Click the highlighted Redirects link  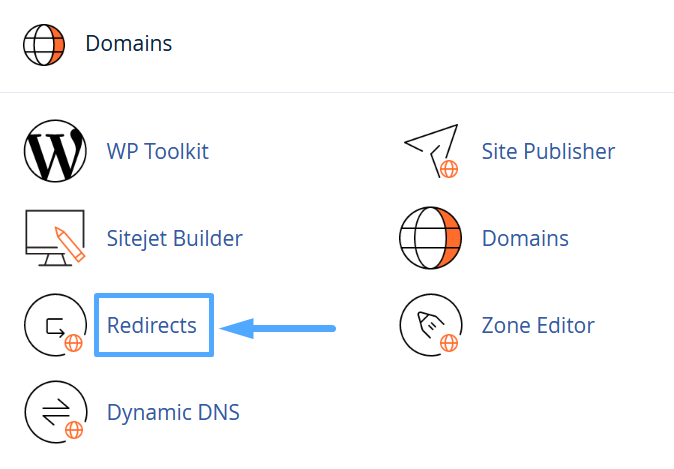(152, 325)
